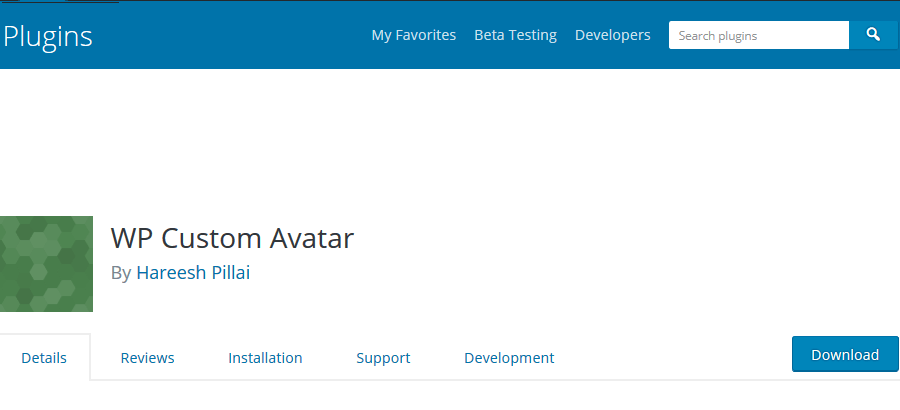900x410 pixels.
Task: Select the WP Custom Avatar title
Action: 232,238
